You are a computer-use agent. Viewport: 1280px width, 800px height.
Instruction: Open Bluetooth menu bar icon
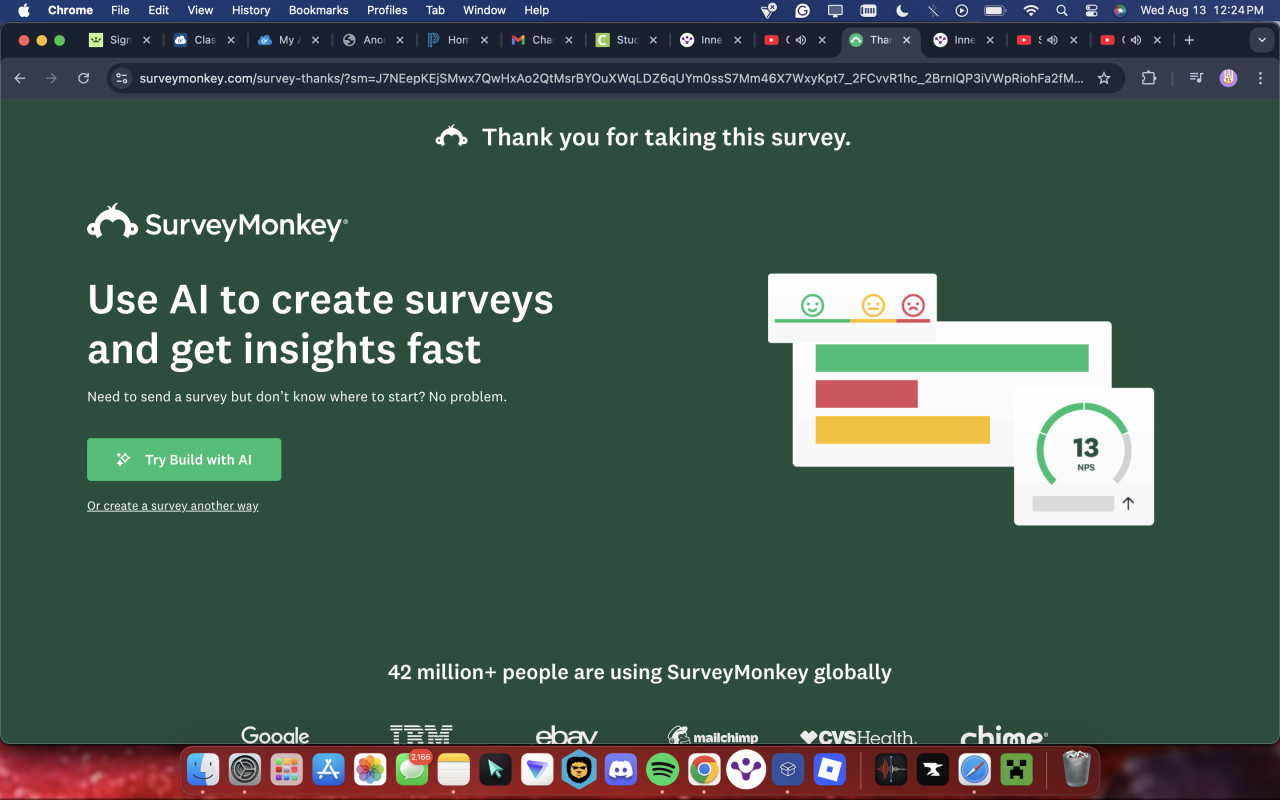pyautogui.click(x=933, y=10)
